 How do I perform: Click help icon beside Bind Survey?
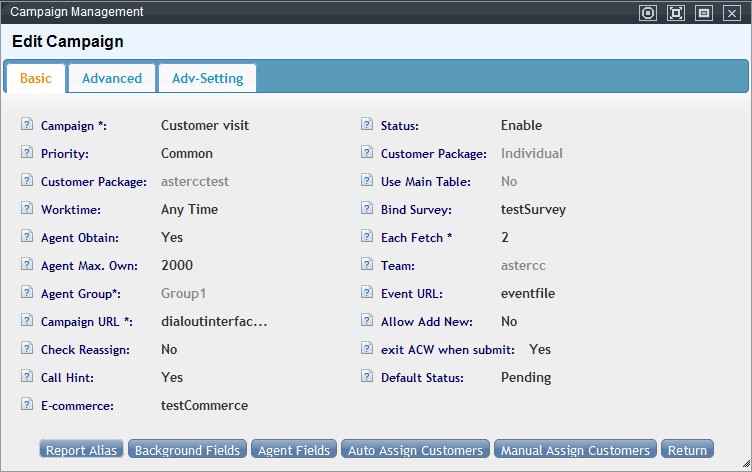[366, 210]
